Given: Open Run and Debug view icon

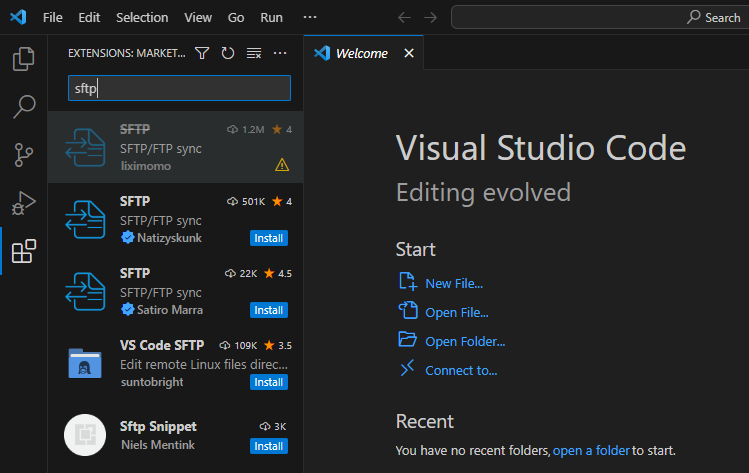Looking at the screenshot, I should [x=23, y=203].
